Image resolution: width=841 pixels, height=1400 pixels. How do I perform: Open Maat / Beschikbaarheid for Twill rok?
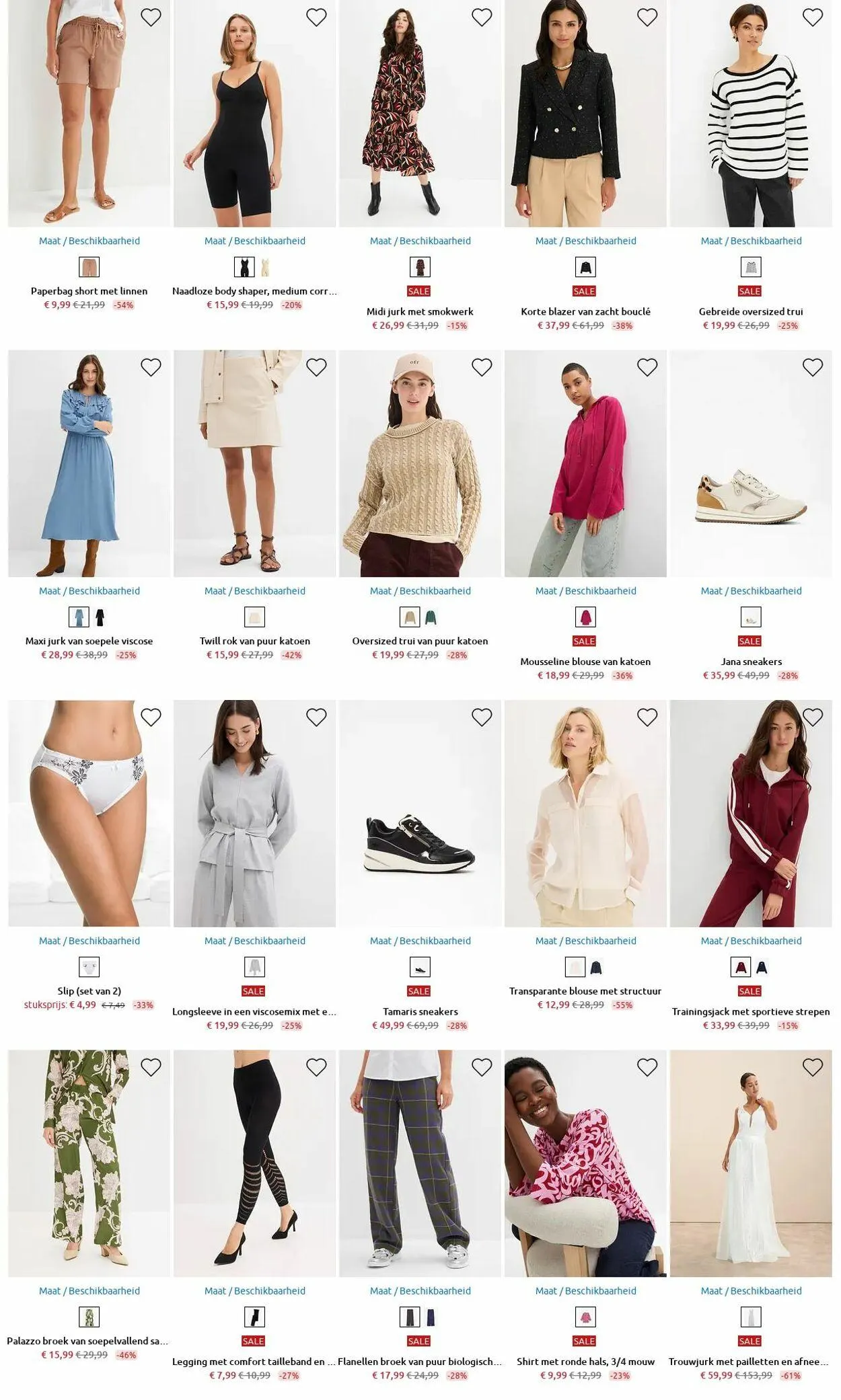click(x=255, y=591)
